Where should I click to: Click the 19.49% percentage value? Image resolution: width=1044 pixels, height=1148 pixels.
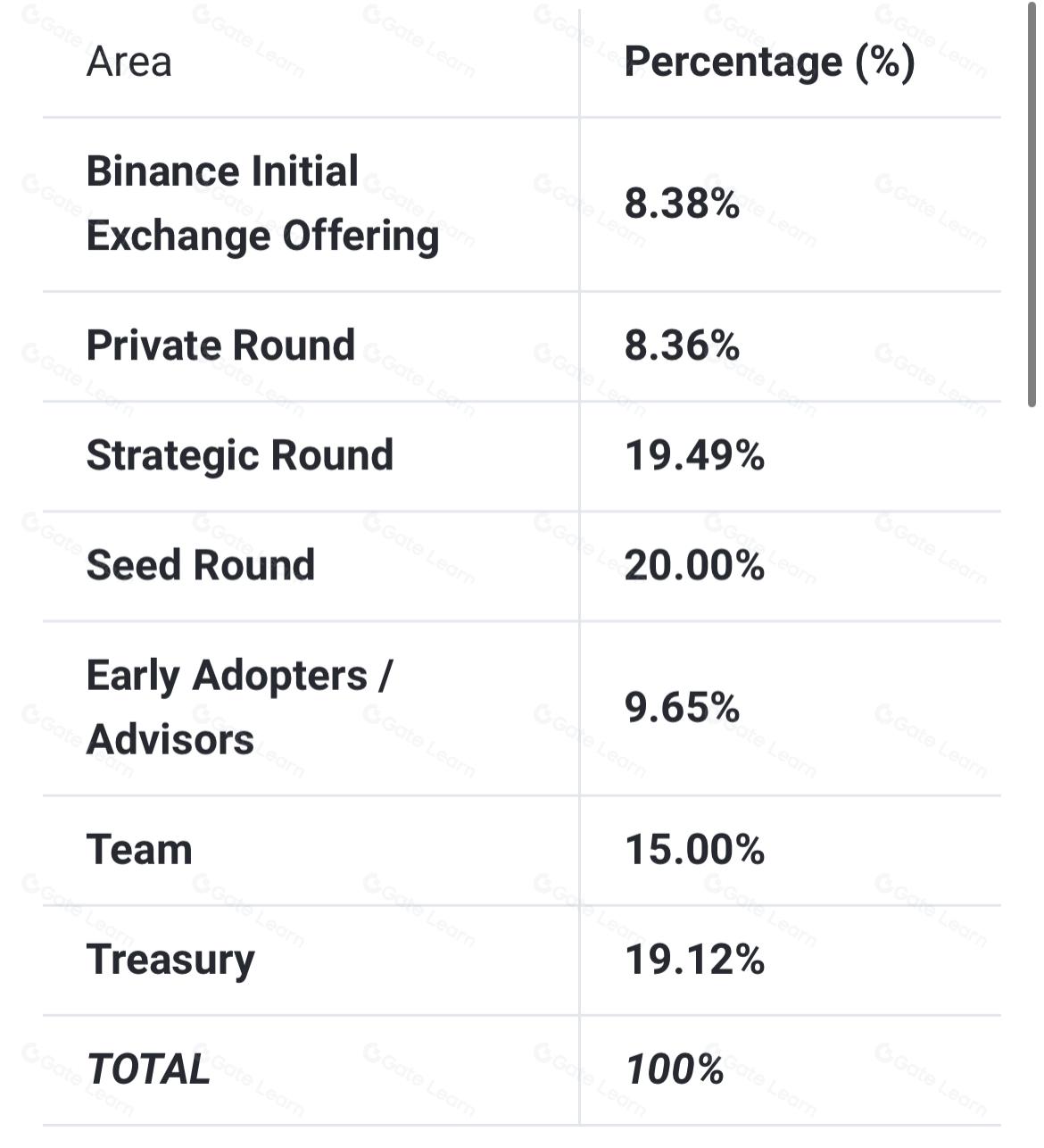coord(694,455)
